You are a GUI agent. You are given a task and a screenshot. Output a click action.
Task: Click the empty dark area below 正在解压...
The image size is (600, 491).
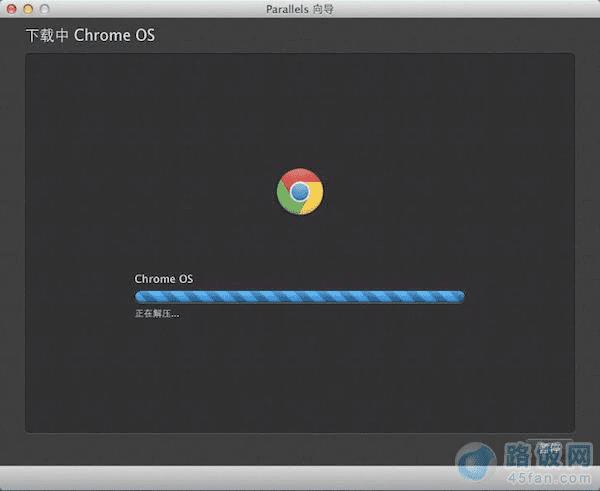300,375
